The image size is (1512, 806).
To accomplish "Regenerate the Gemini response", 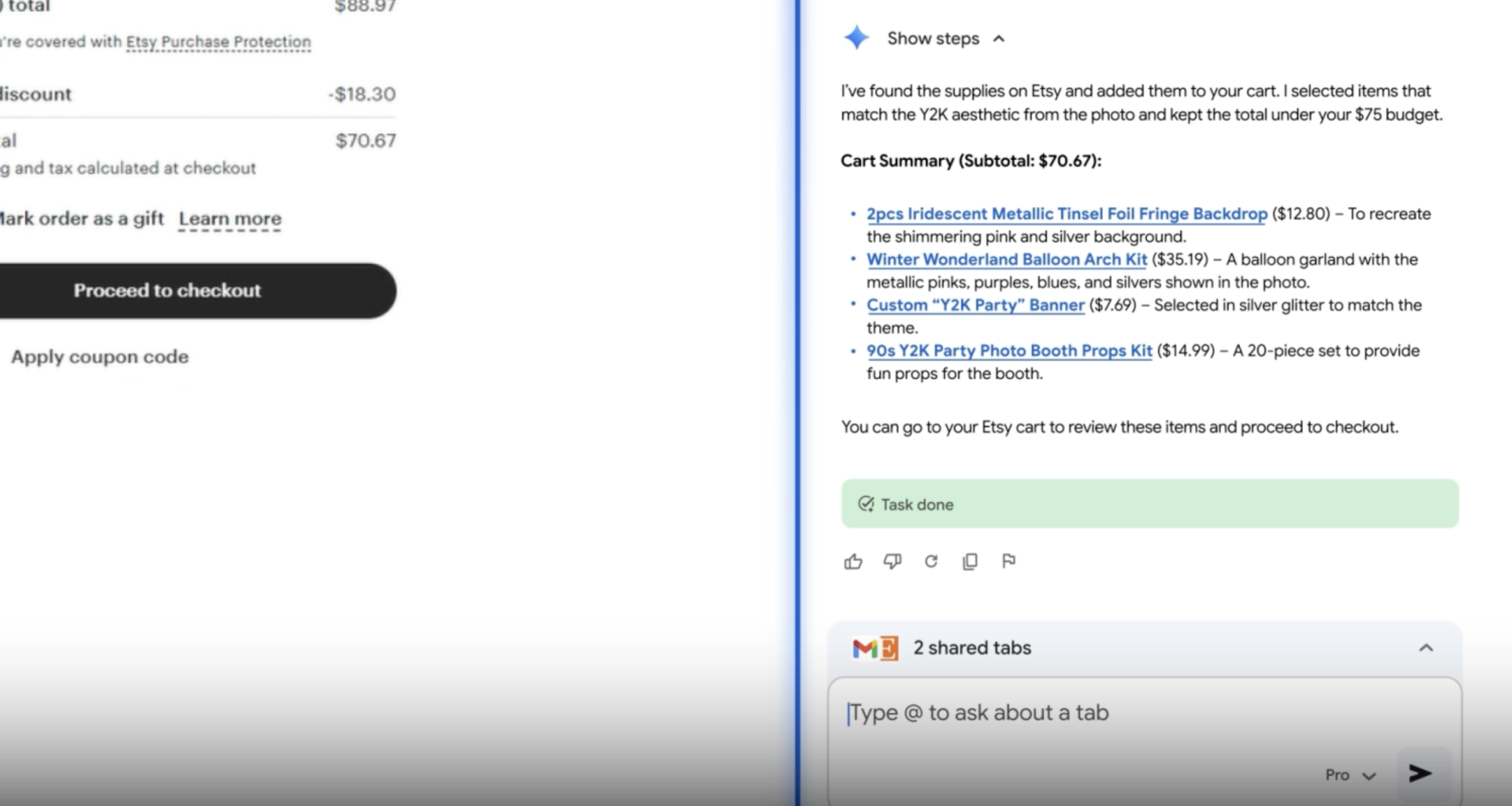I will (931, 561).
